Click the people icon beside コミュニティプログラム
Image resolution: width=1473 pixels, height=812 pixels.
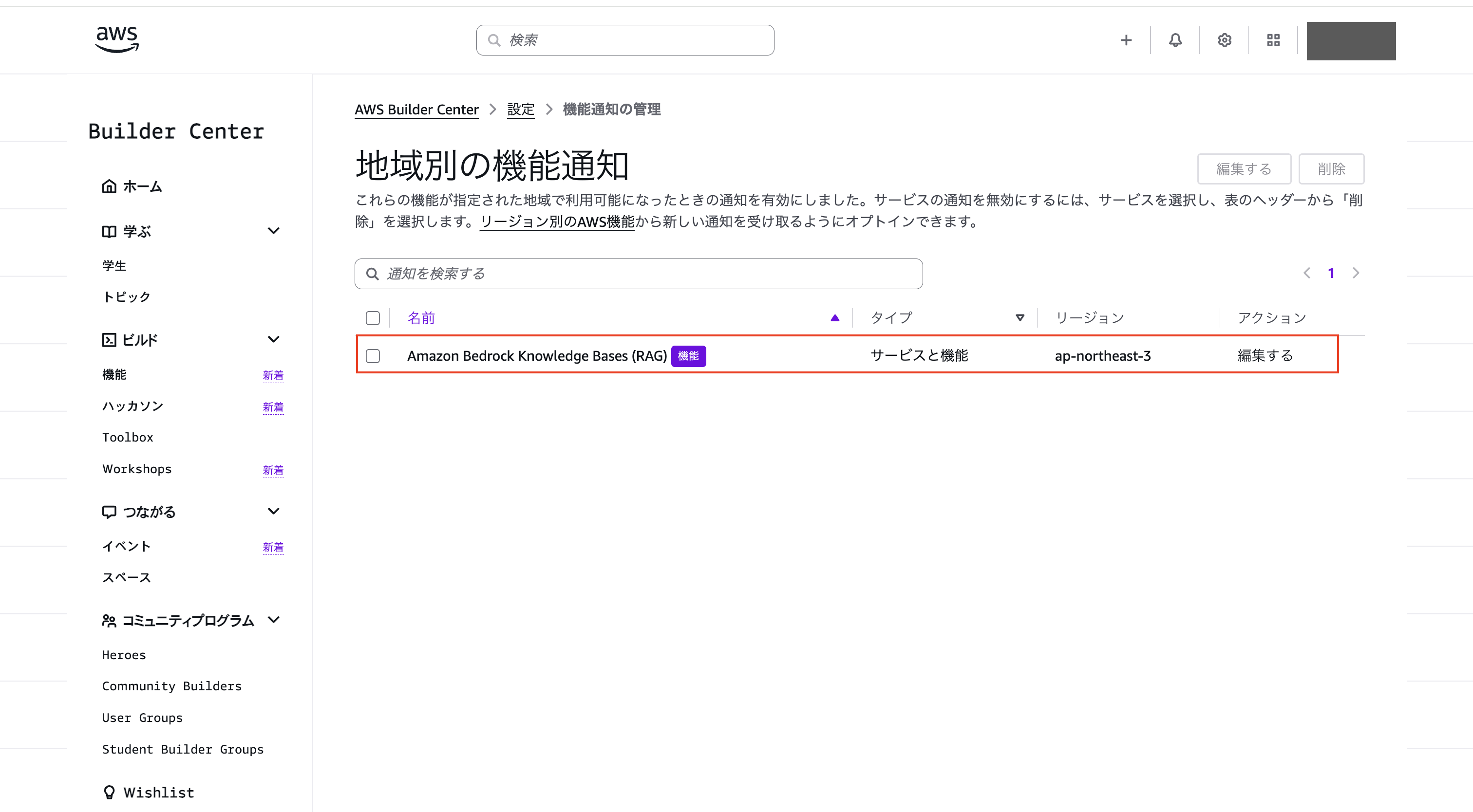109,621
